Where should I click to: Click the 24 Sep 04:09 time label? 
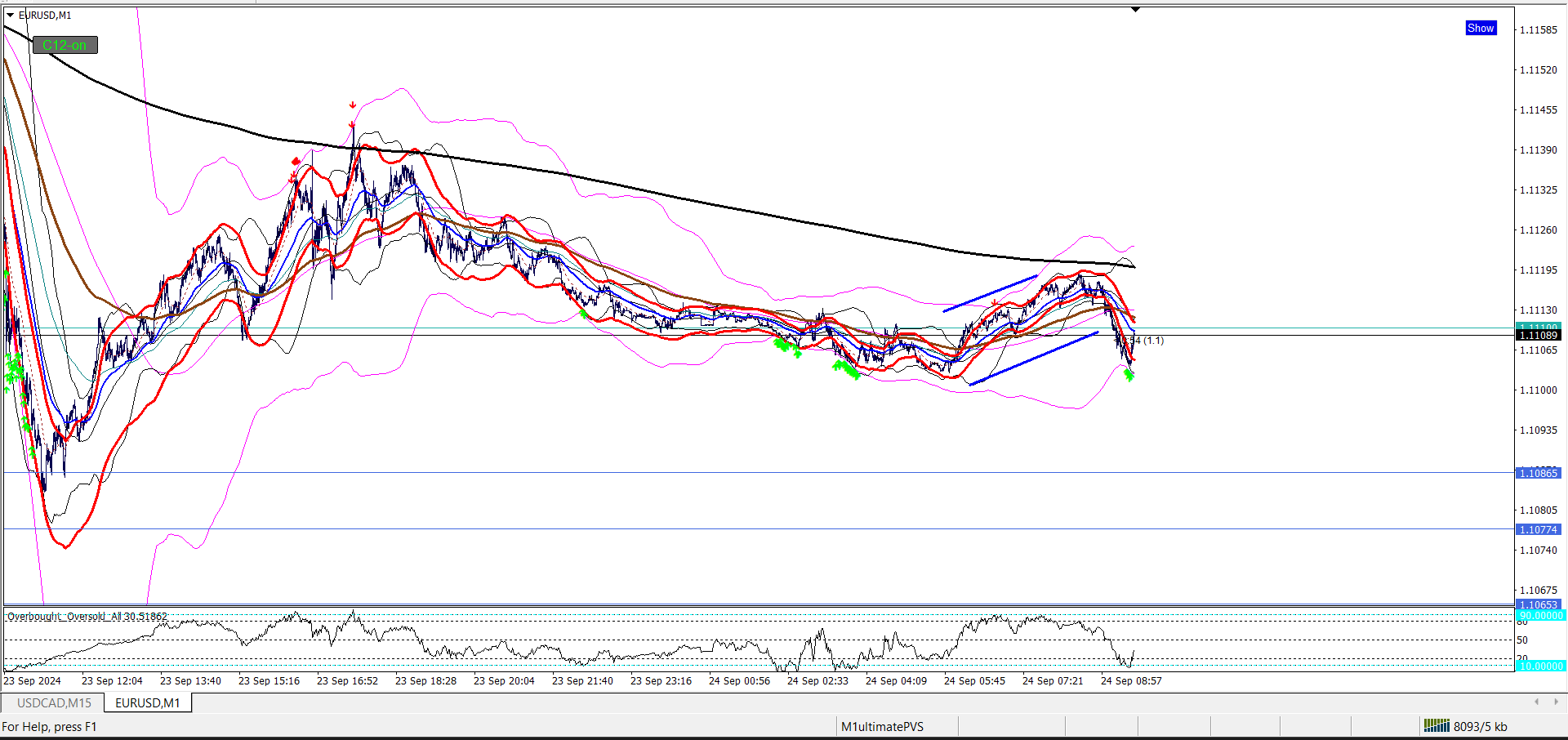[896, 680]
